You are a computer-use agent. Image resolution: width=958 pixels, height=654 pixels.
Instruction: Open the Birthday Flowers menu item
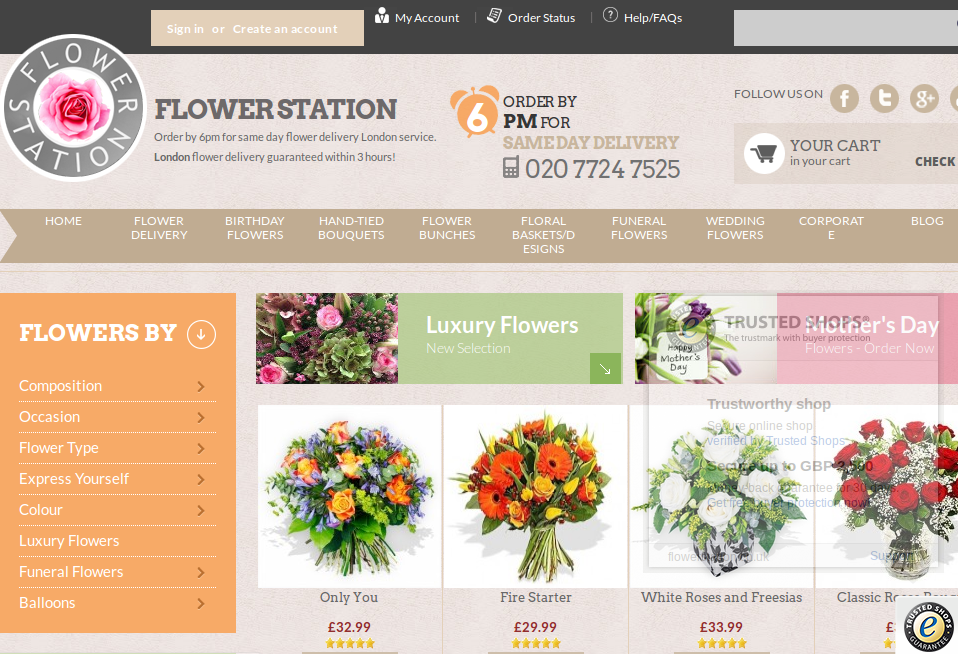coord(255,228)
